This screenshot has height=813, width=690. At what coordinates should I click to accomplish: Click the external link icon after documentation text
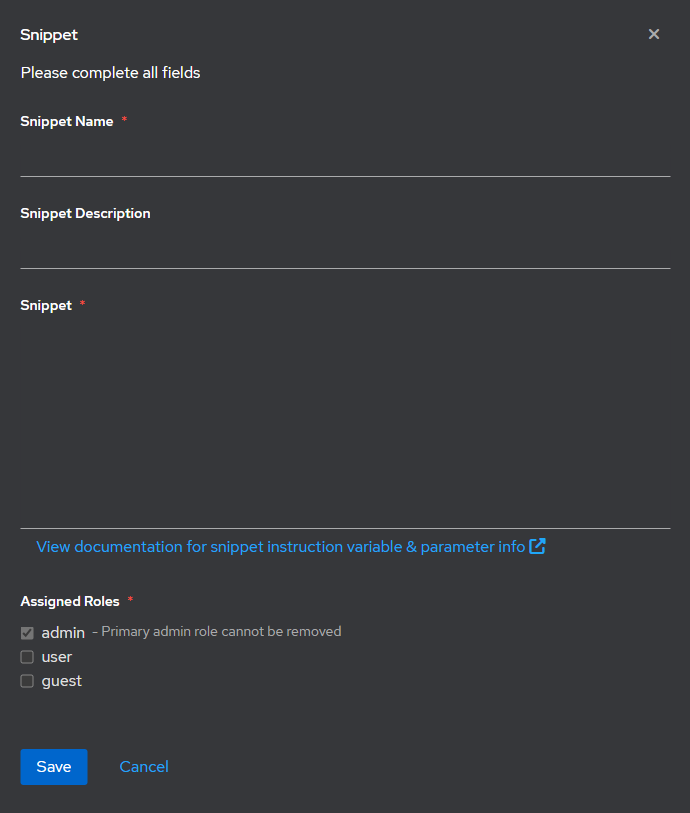point(537,546)
